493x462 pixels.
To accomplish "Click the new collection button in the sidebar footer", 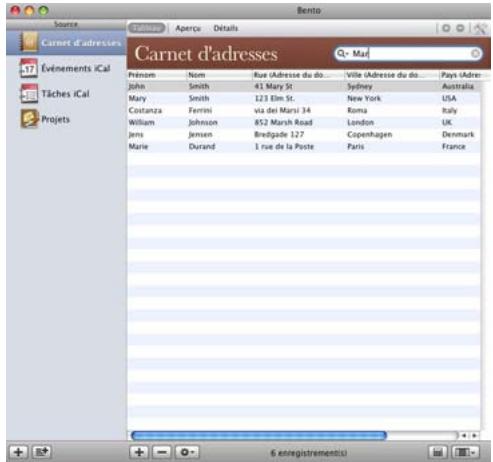I will coord(42,452).
